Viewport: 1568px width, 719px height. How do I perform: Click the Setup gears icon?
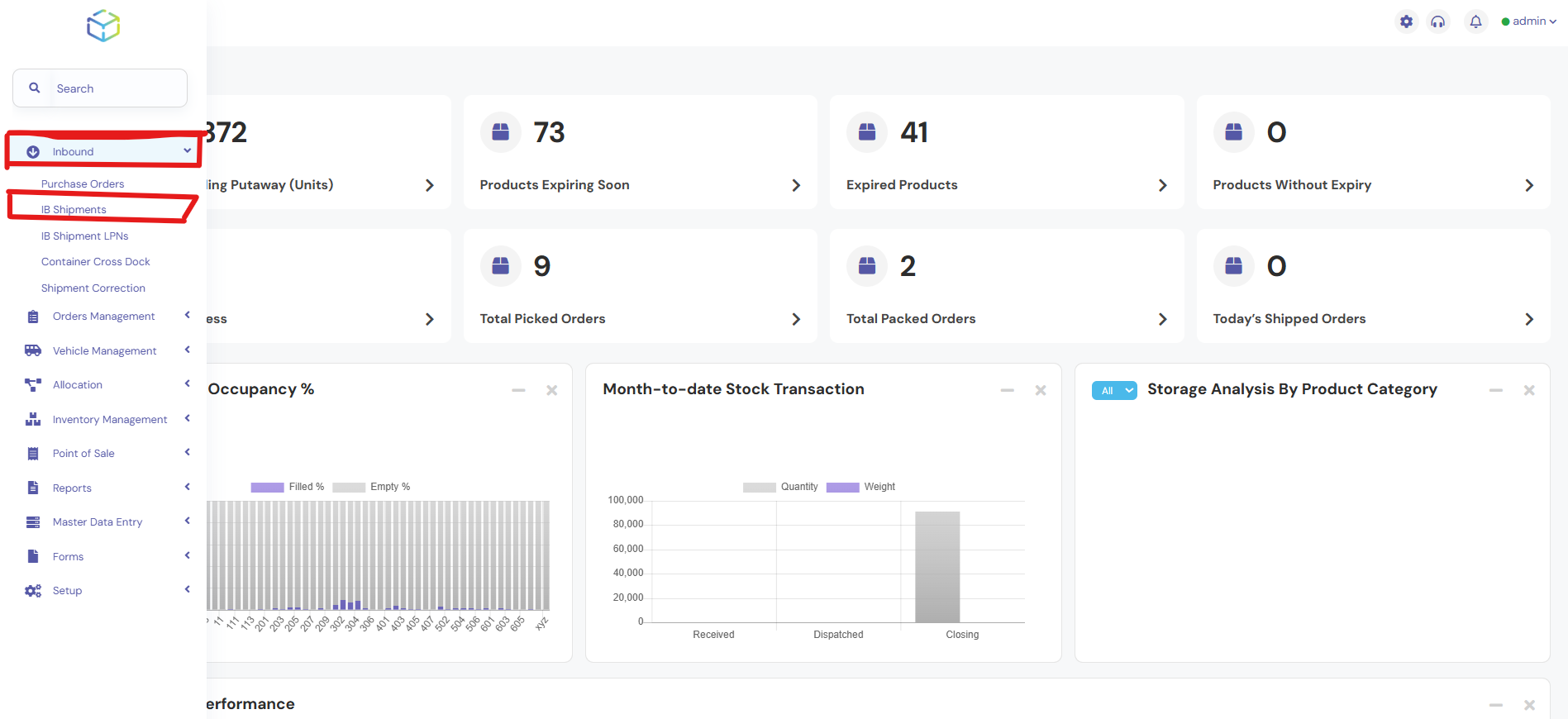33,591
